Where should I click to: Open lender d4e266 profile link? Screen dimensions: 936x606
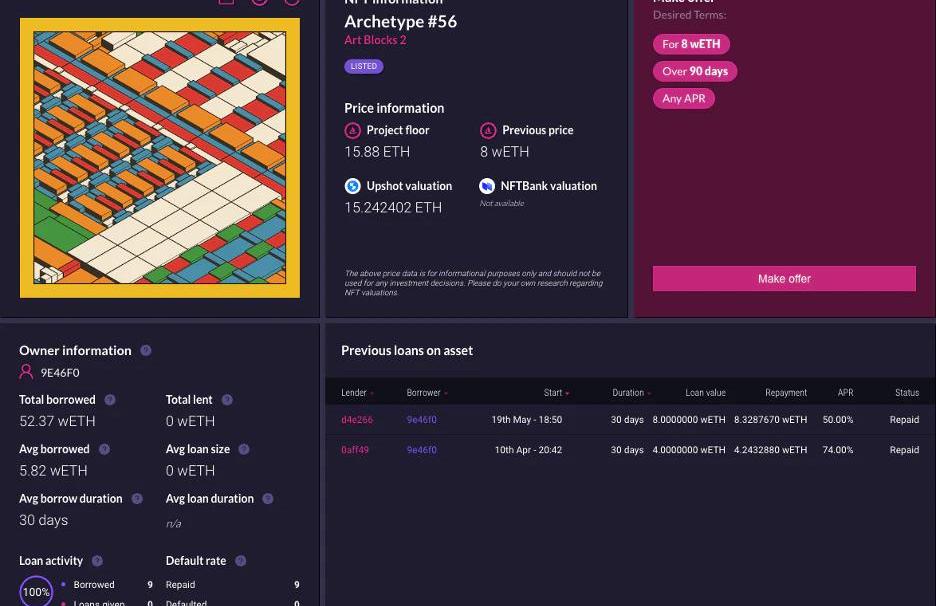pyautogui.click(x=357, y=420)
